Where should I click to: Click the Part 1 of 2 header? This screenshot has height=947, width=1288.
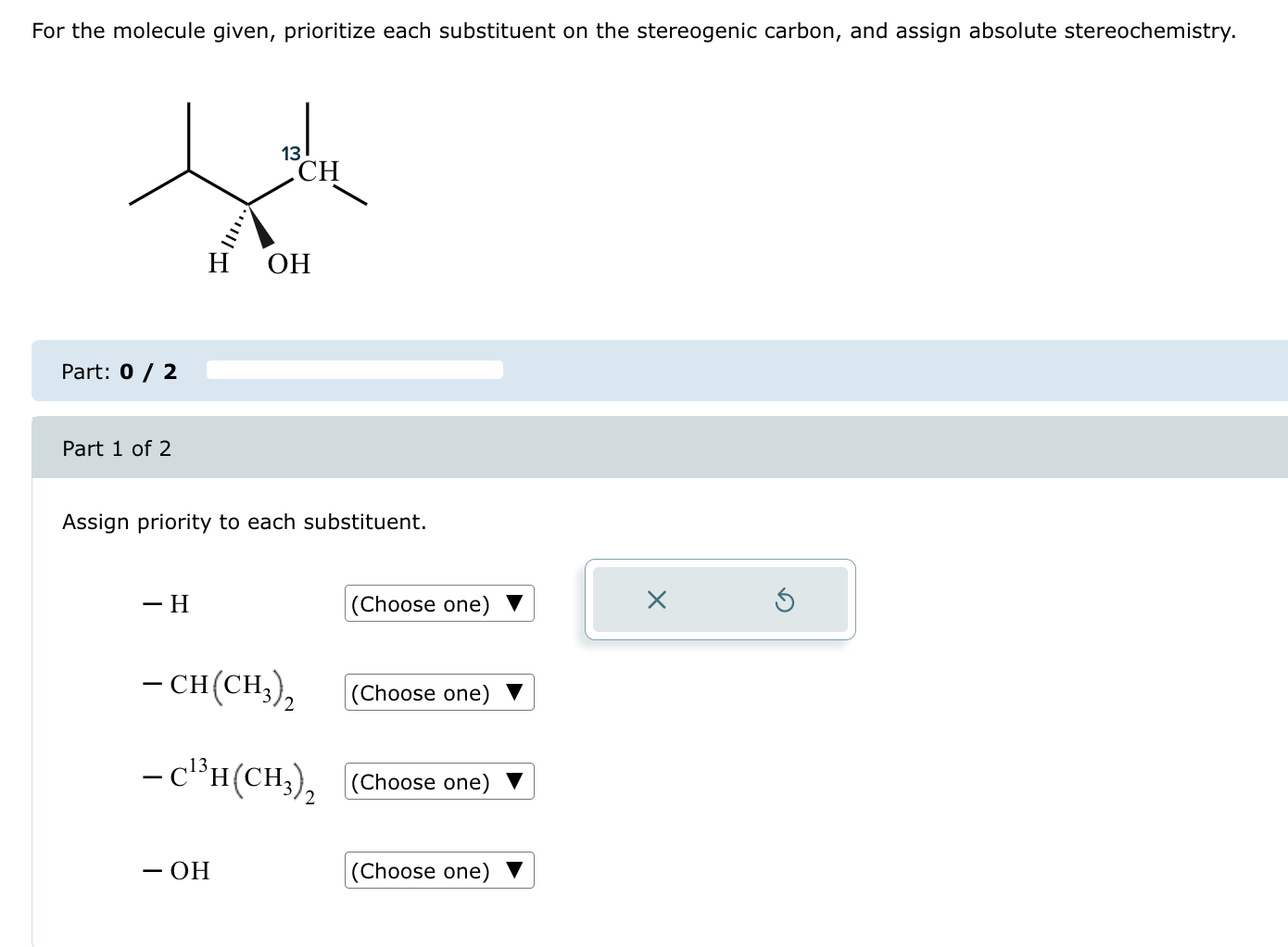click(x=117, y=448)
